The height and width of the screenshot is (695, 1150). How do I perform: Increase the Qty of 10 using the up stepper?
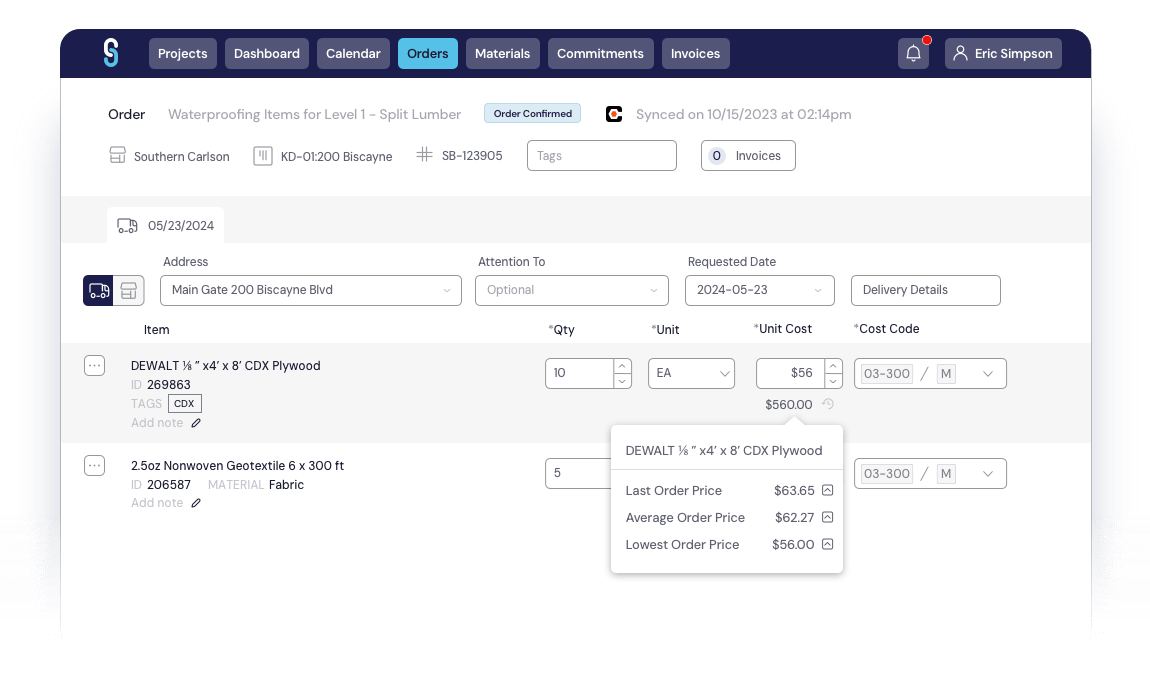point(622,366)
